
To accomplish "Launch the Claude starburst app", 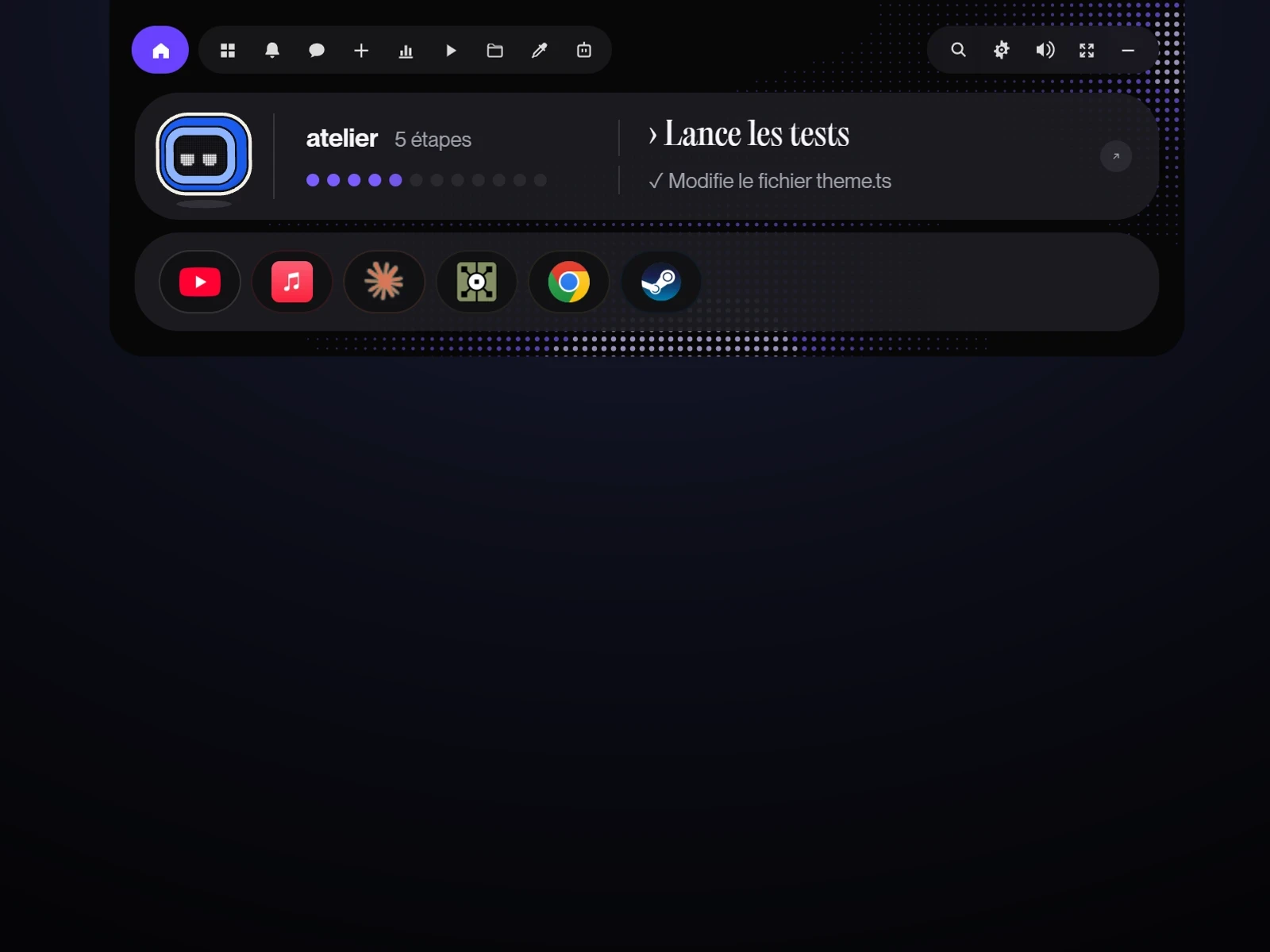I will [x=384, y=282].
